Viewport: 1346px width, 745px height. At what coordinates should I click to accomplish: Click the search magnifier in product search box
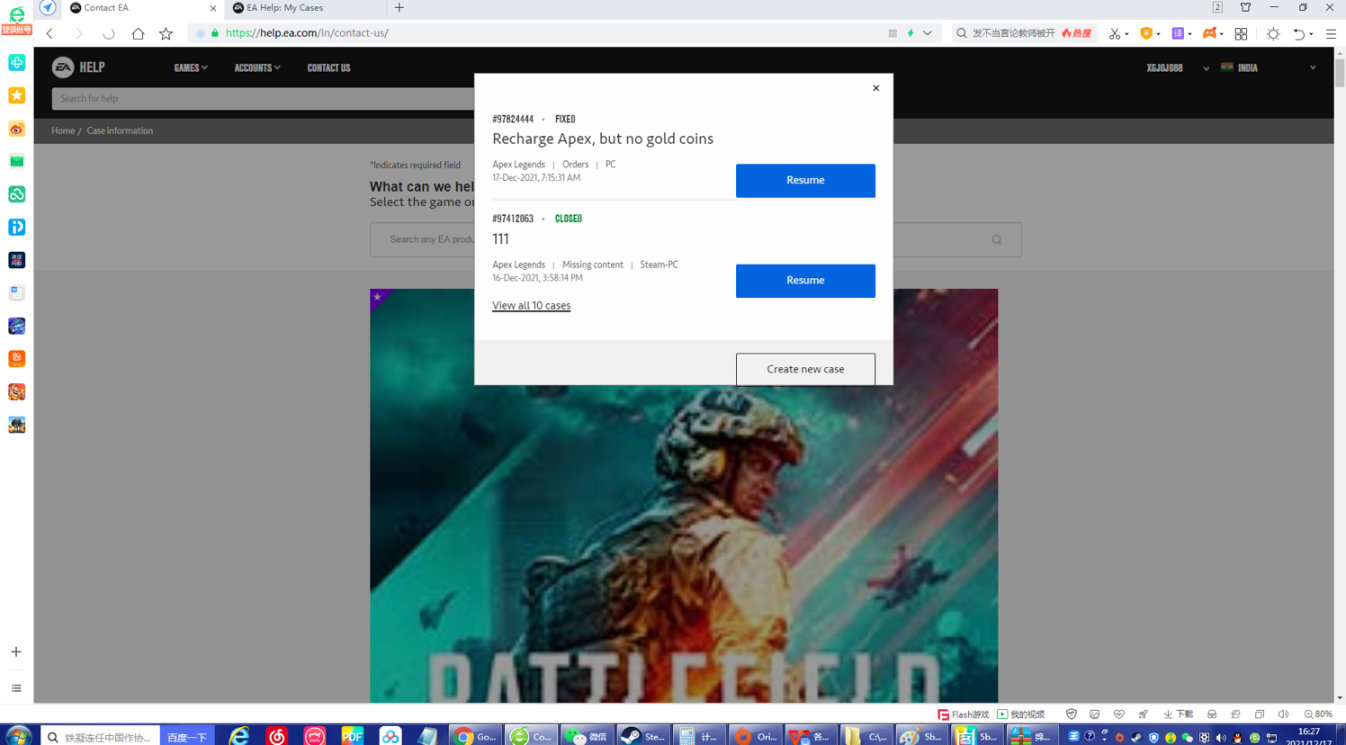coord(996,240)
